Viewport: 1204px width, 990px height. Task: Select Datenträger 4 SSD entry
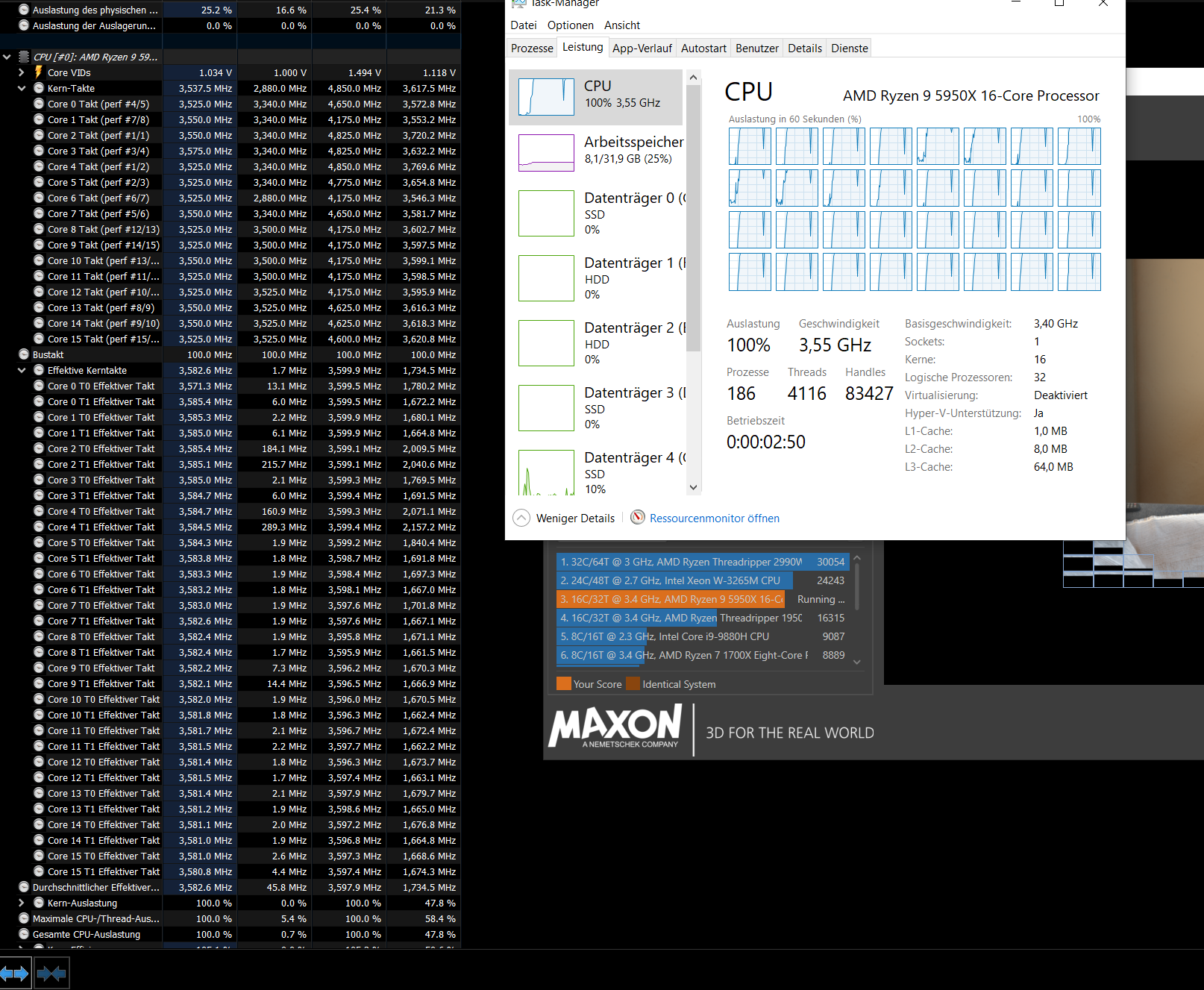(x=595, y=471)
